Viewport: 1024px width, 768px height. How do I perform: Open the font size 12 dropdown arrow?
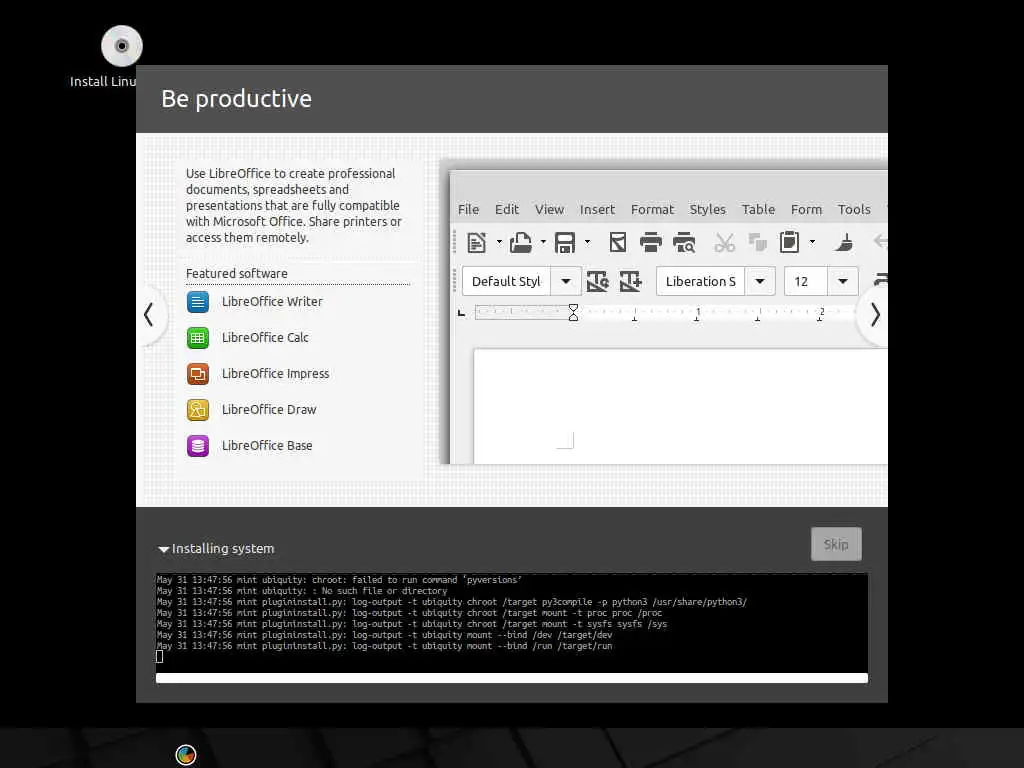[843, 281]
